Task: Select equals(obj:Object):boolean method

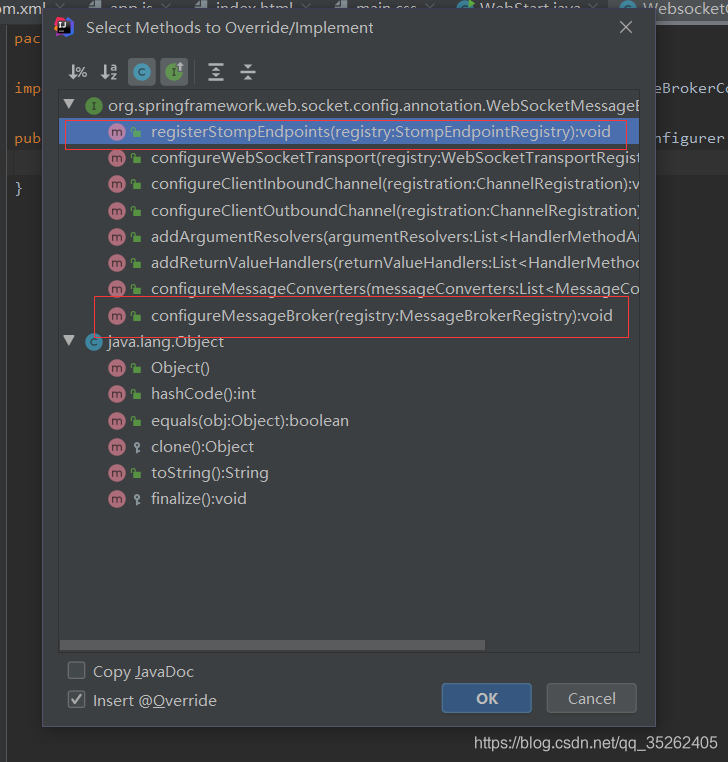Action: (x=349, y=420)
